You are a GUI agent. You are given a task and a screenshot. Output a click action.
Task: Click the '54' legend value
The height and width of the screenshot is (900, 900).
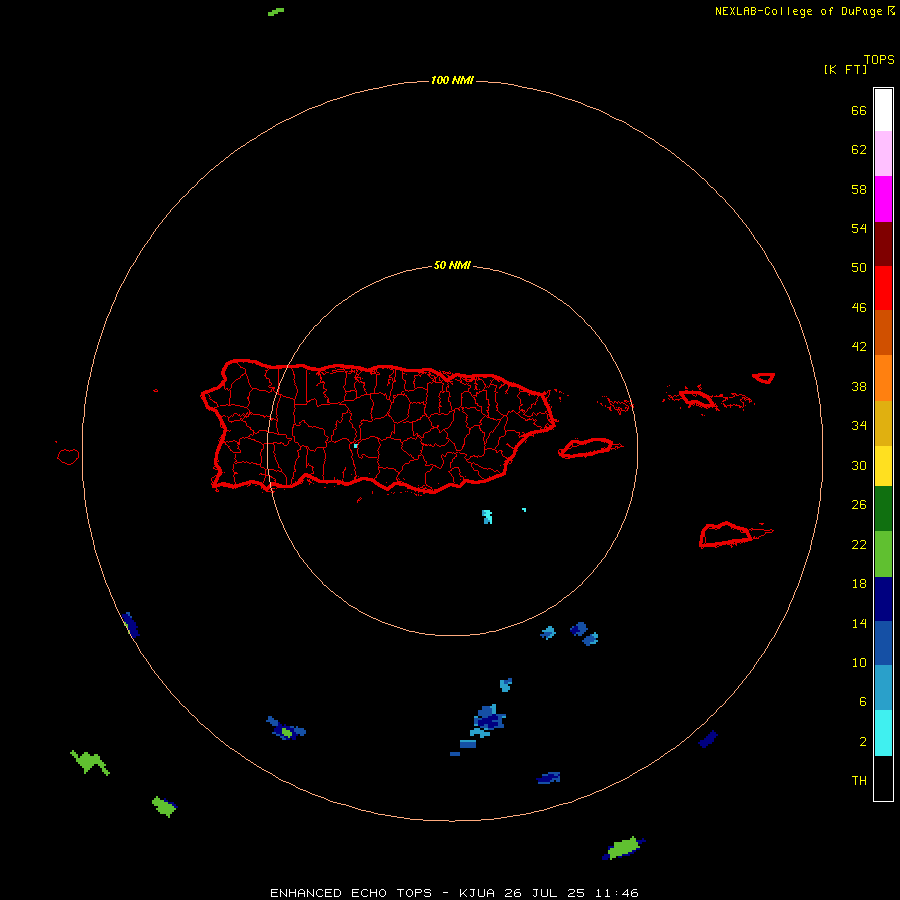859,228
